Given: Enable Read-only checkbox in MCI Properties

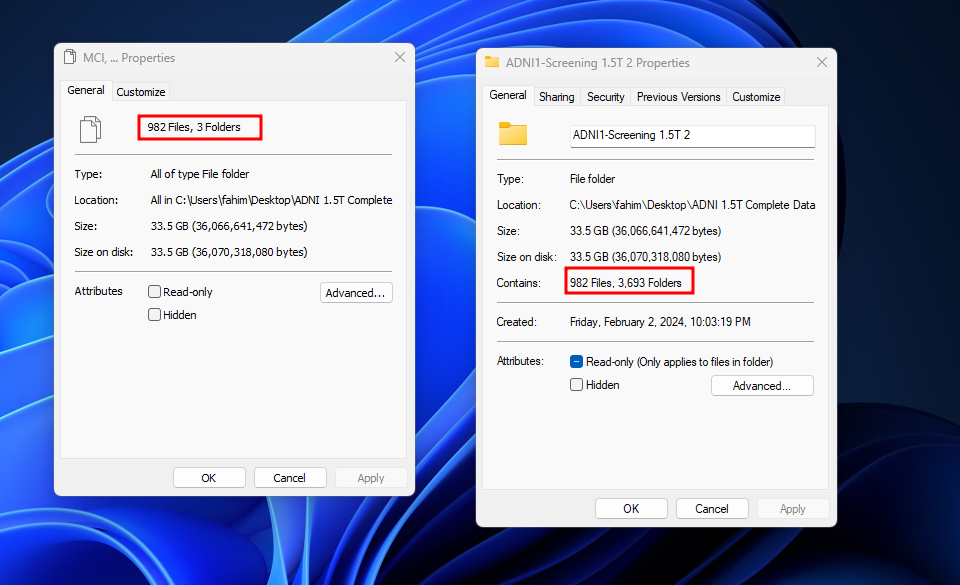Looking at the screenshot, I should coord(155,292).
